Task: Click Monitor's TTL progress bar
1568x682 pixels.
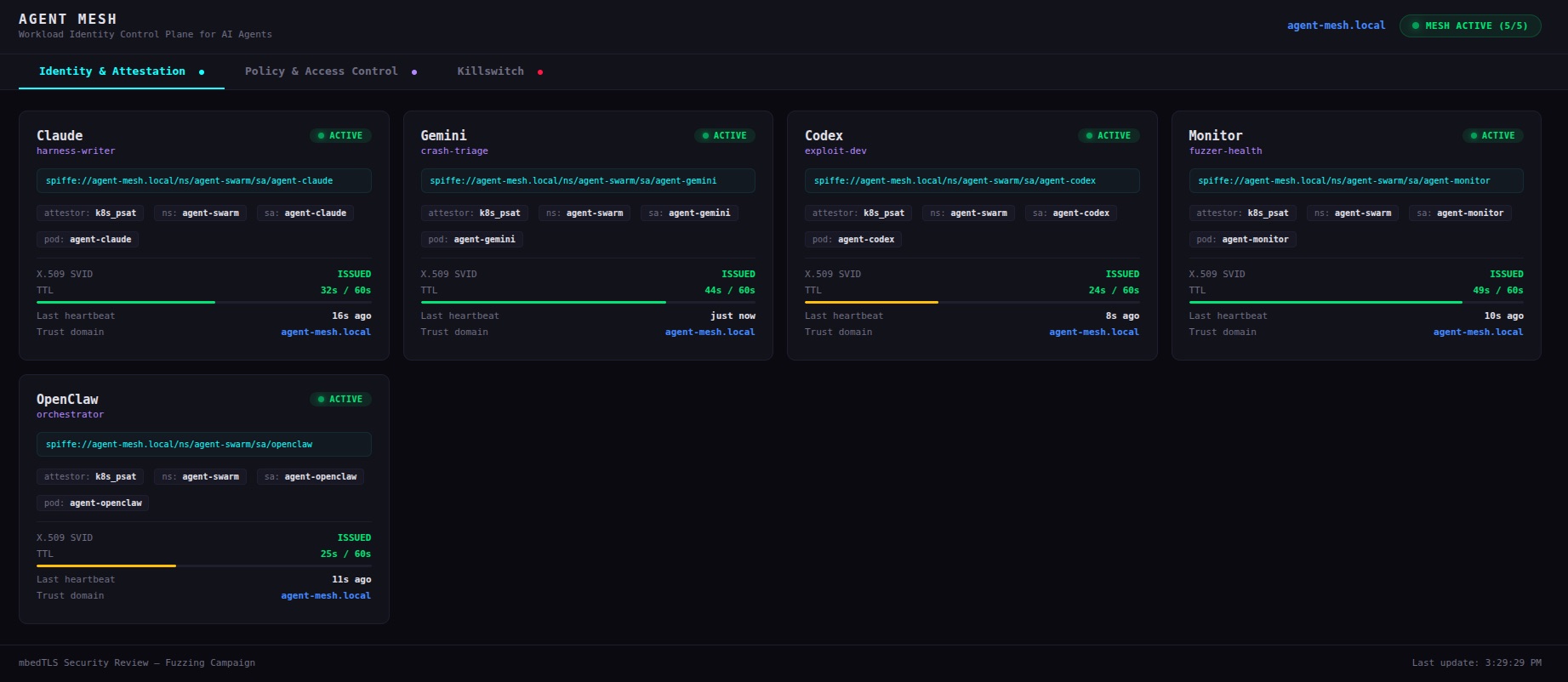Action: coord(1356,302)
